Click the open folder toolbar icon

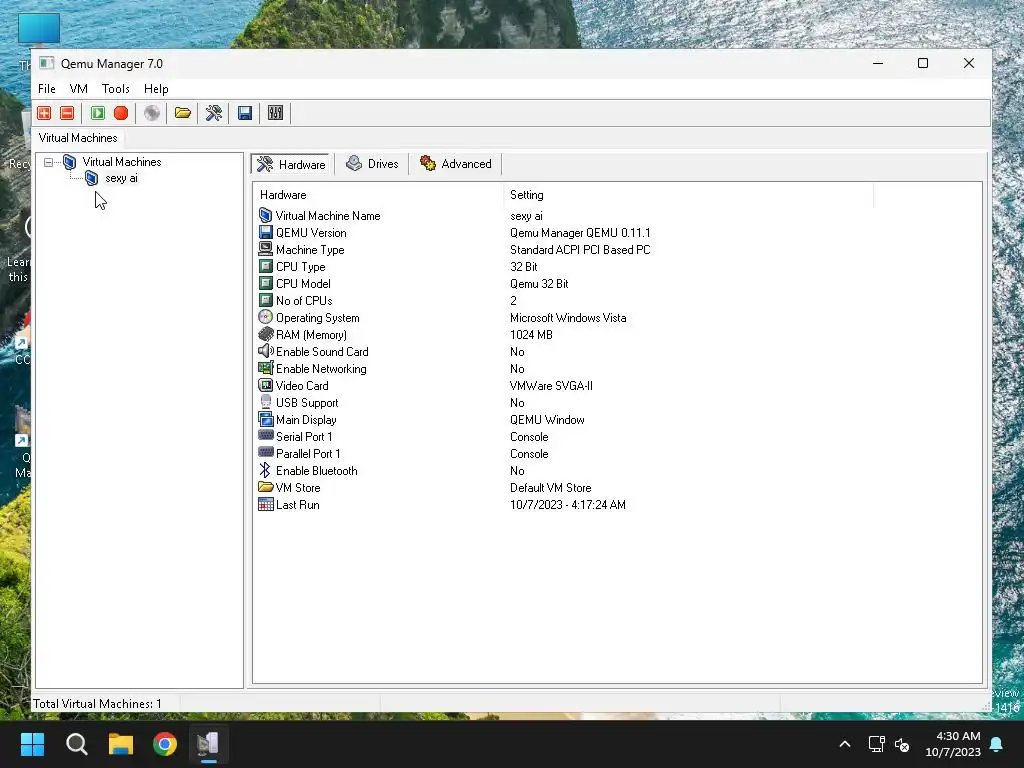pyautogui.click(x=183, y=113)
